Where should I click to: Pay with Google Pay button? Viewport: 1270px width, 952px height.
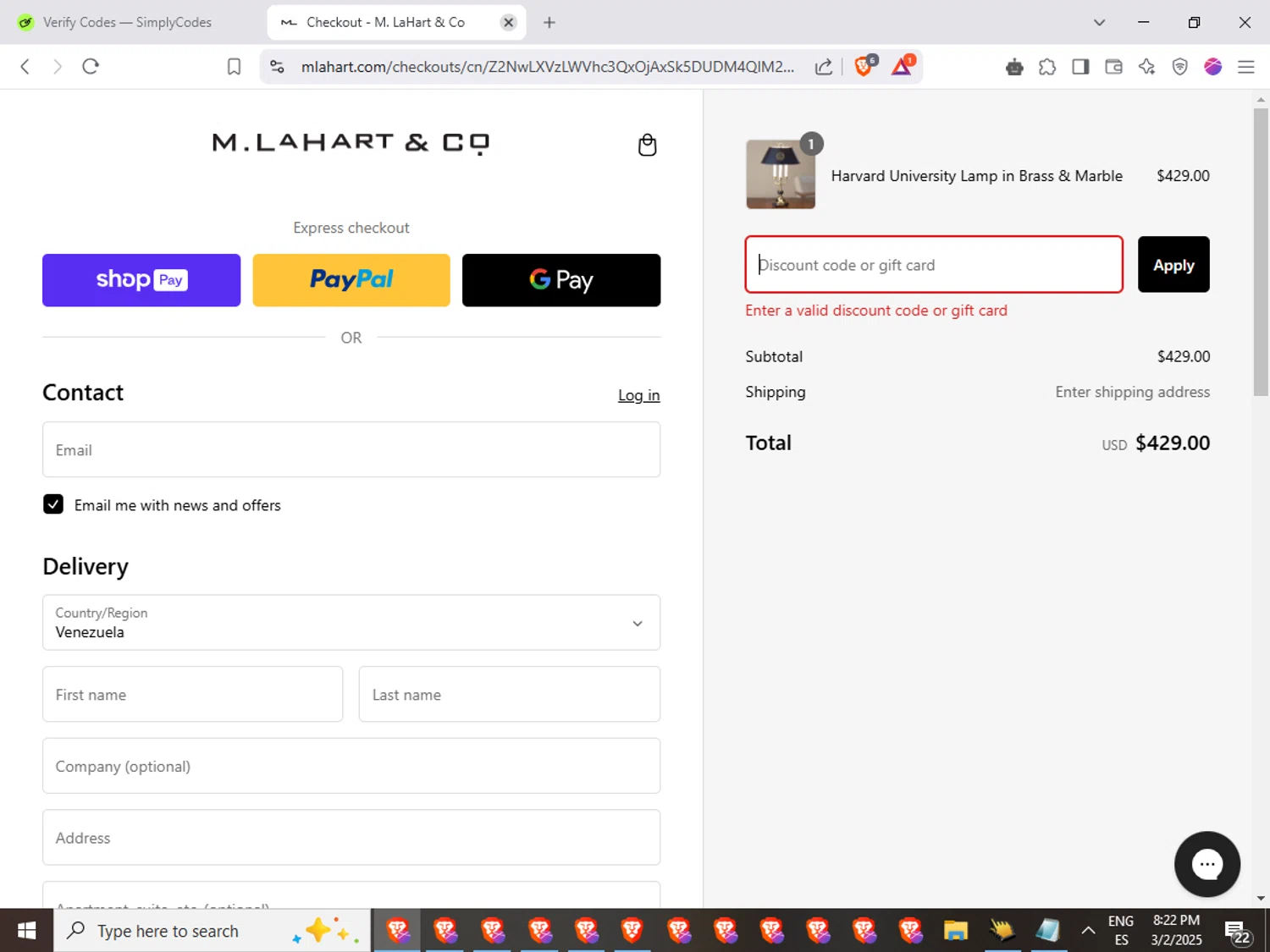(561, 280)
